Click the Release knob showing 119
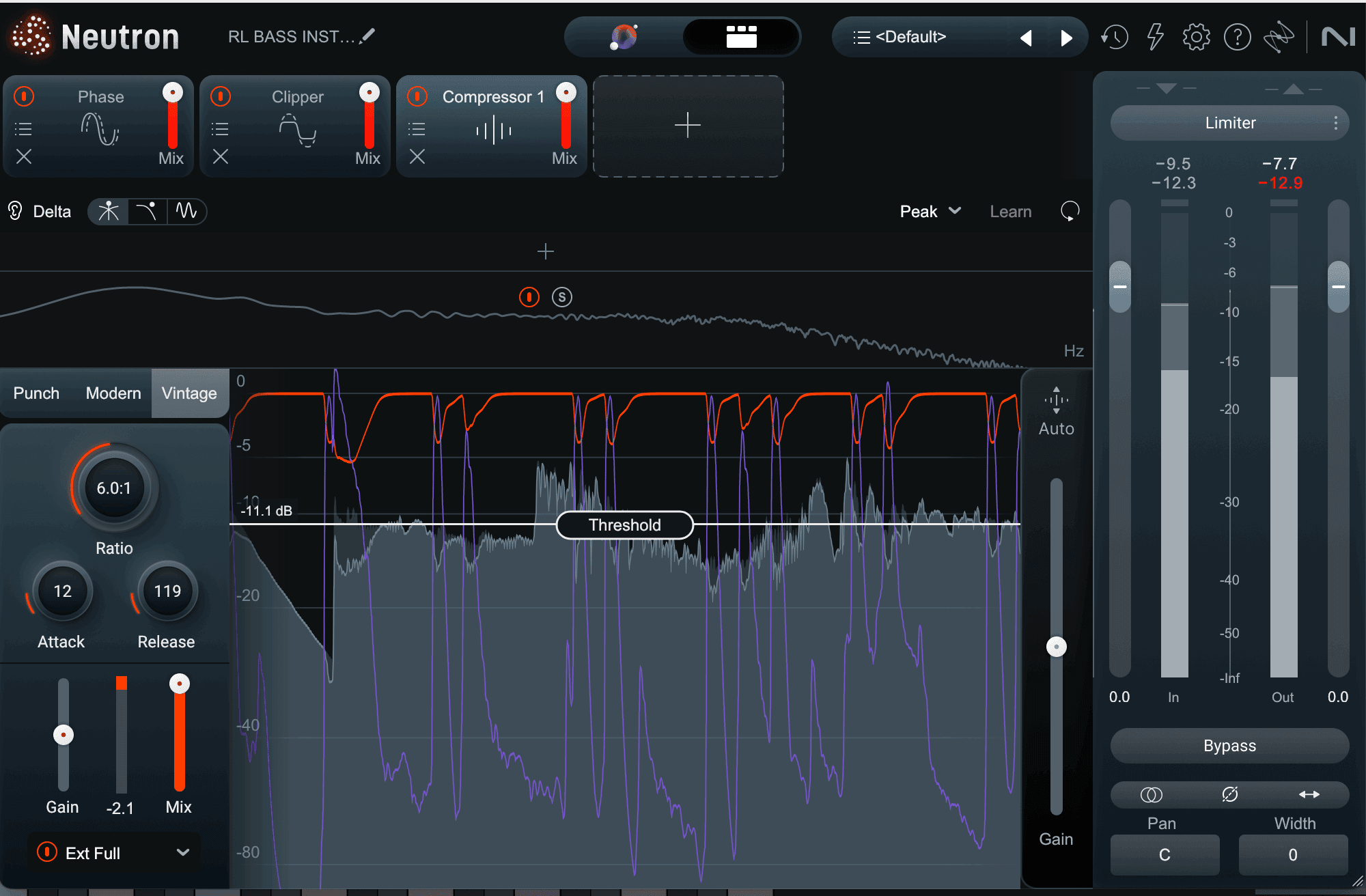The width and height of the screenshot is (1366, 896). click(x=167, y=591)
